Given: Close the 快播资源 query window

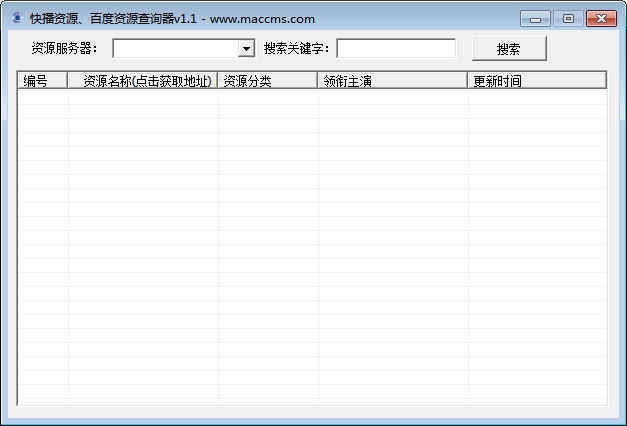Looking at the screenshot, I should [x=601, y=18].
